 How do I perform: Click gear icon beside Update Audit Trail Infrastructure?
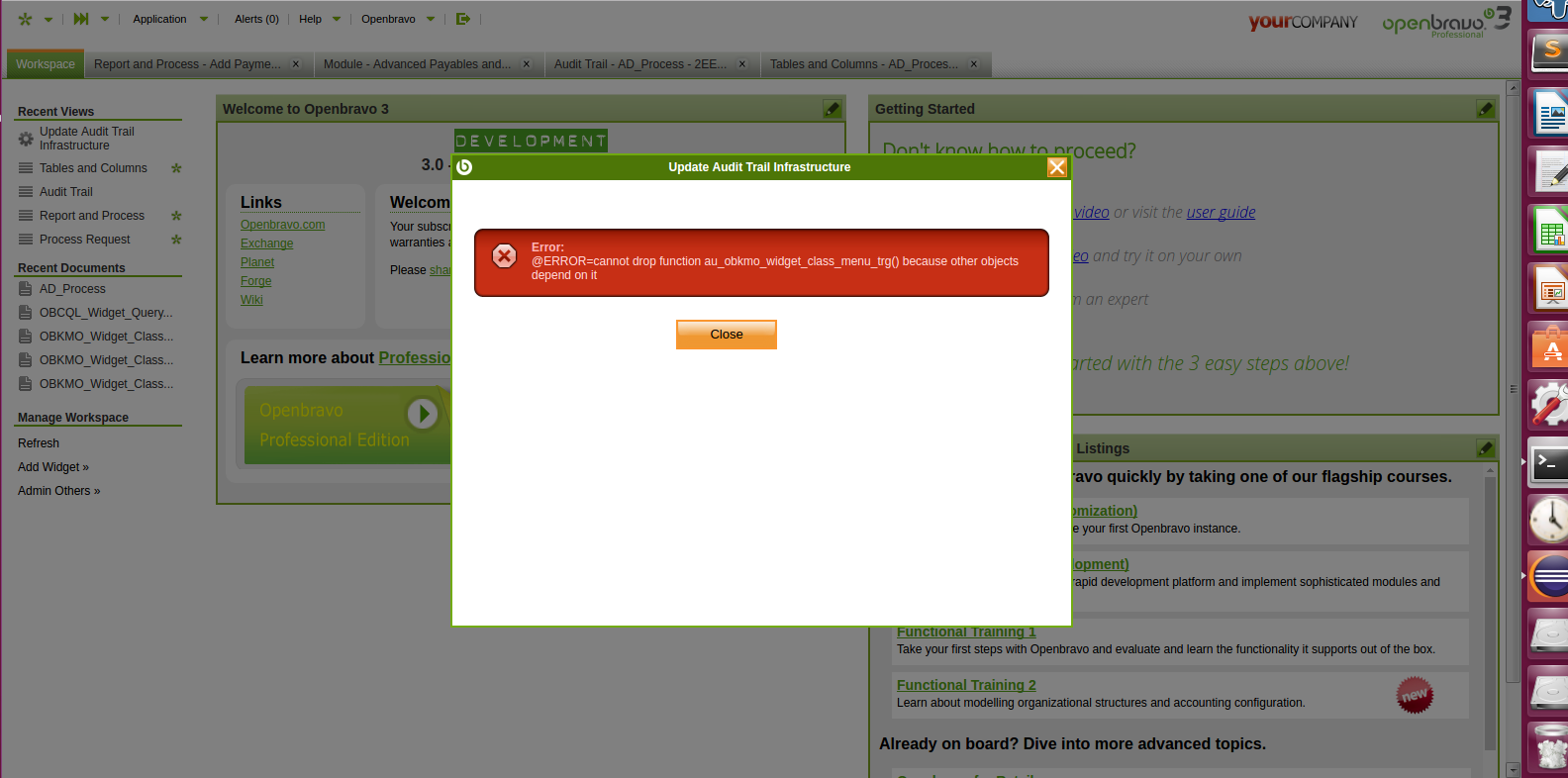pos(26,139)
